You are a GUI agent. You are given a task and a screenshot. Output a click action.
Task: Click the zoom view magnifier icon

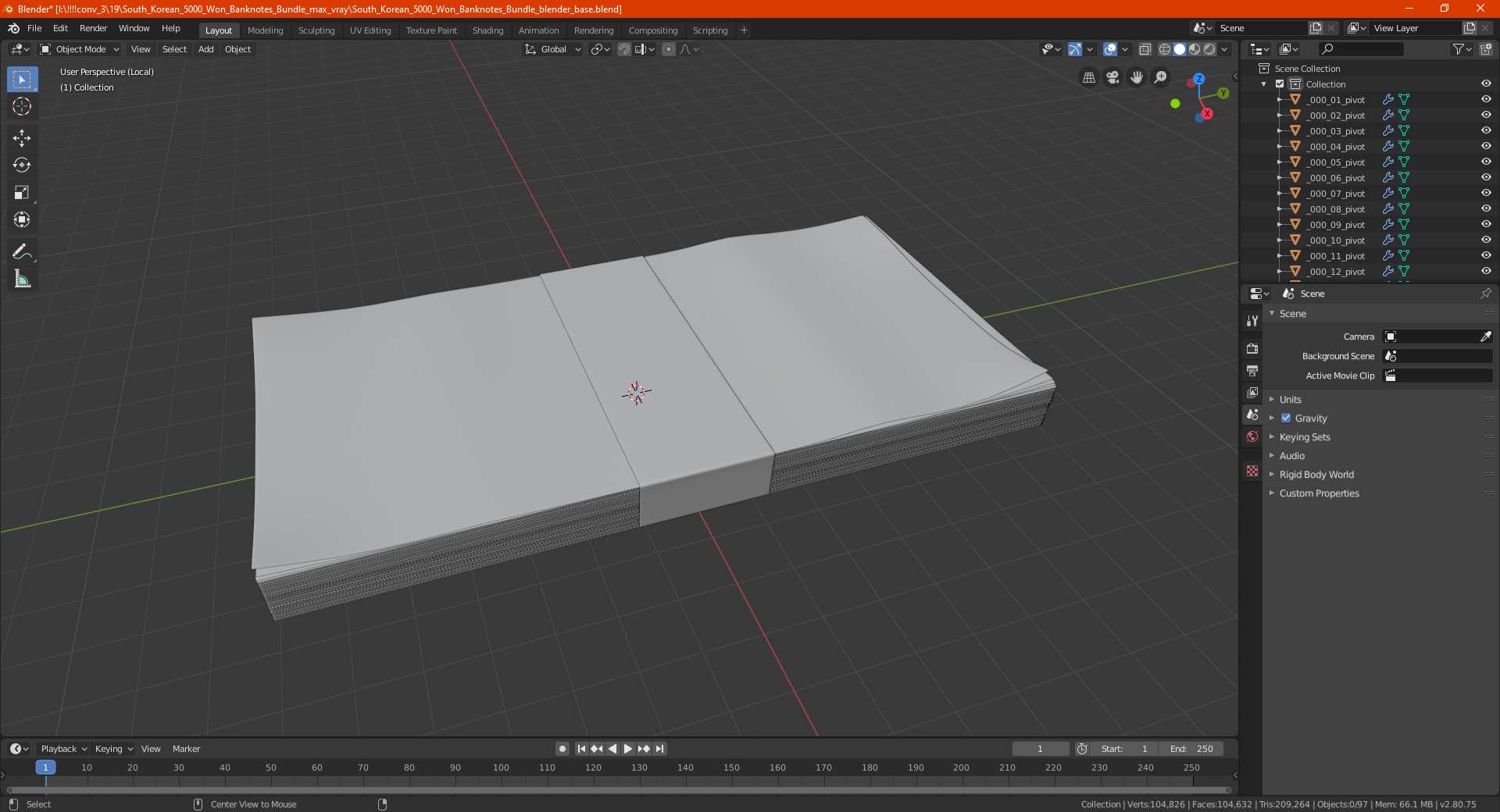pyautogui.click(x=1161, y=77)
